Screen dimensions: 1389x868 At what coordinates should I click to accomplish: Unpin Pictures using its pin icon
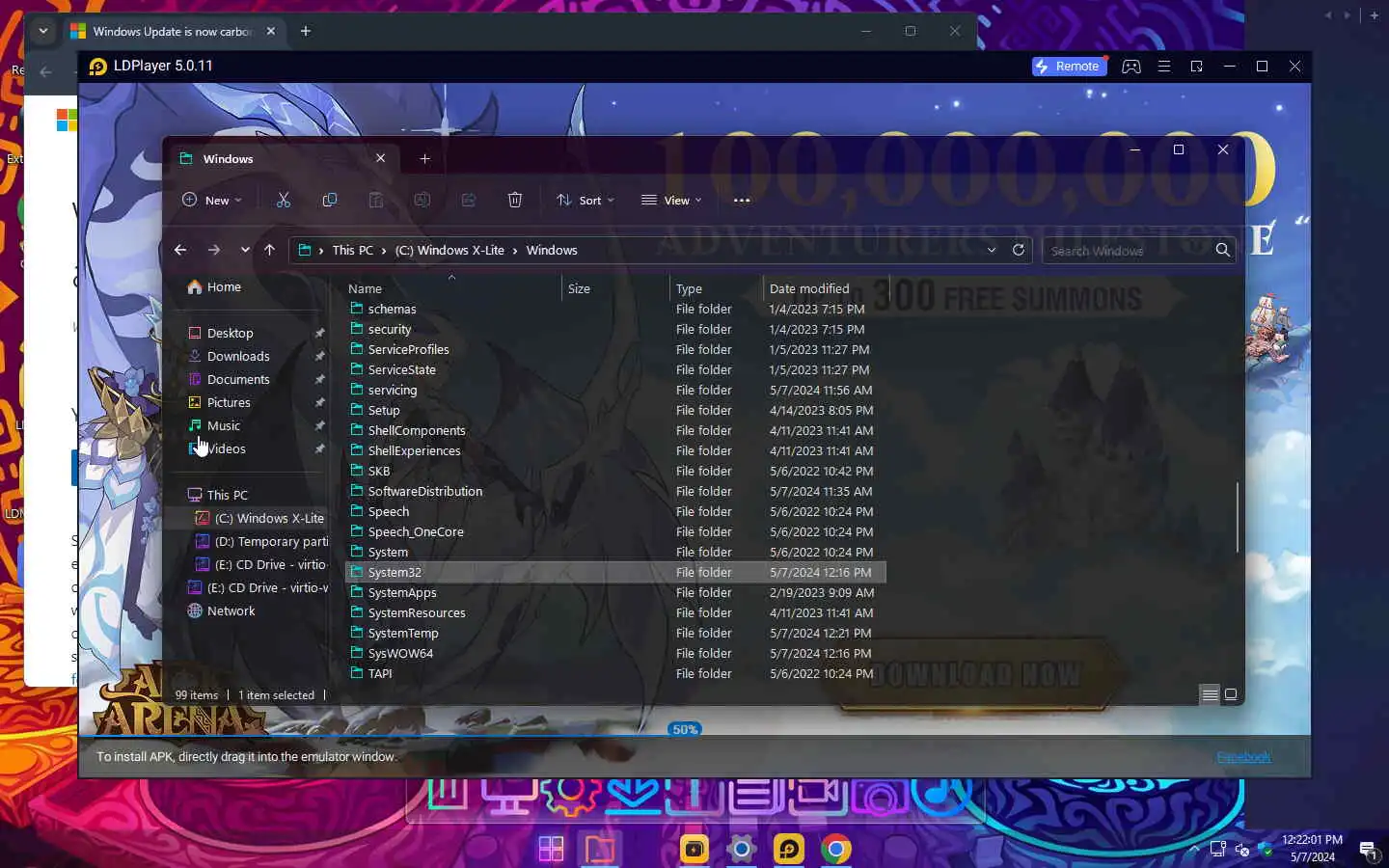tap(319, 402)
